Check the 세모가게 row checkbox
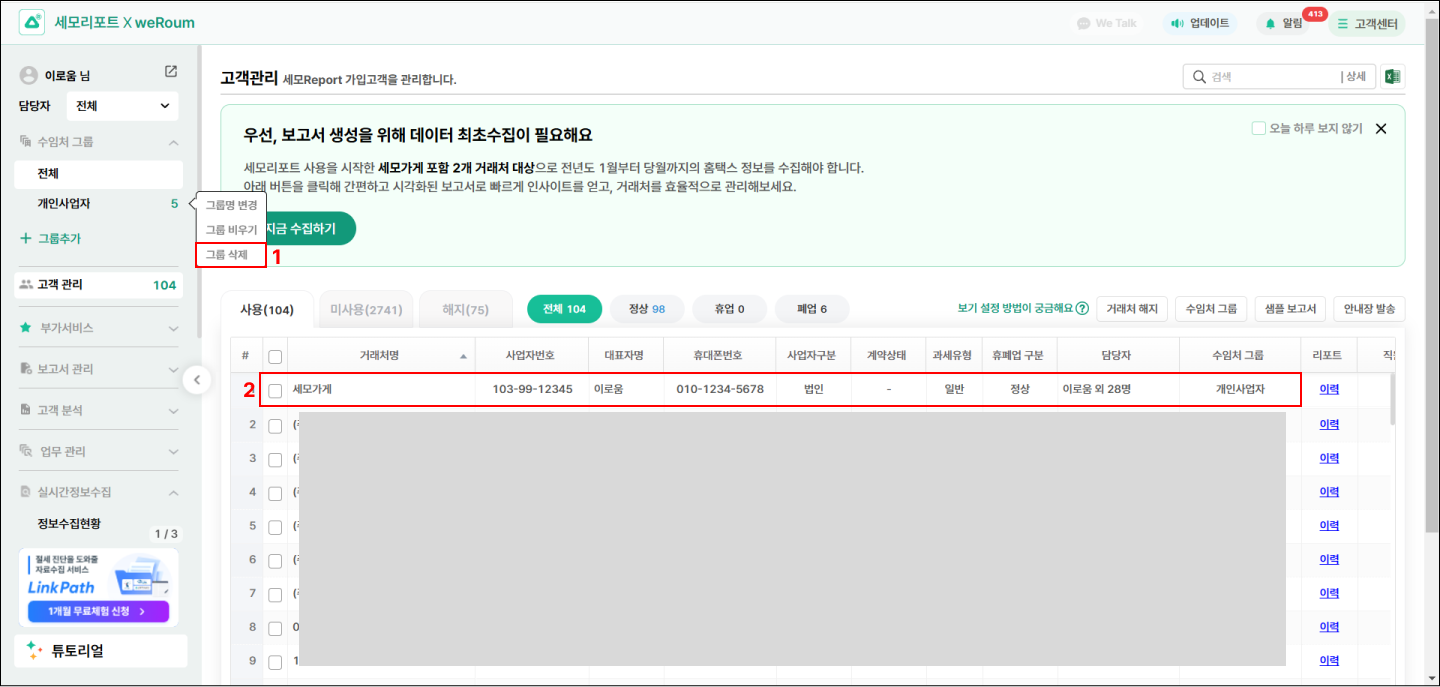Image resolution: width=1440 pixels, height=687 pixels. [275, 390]
